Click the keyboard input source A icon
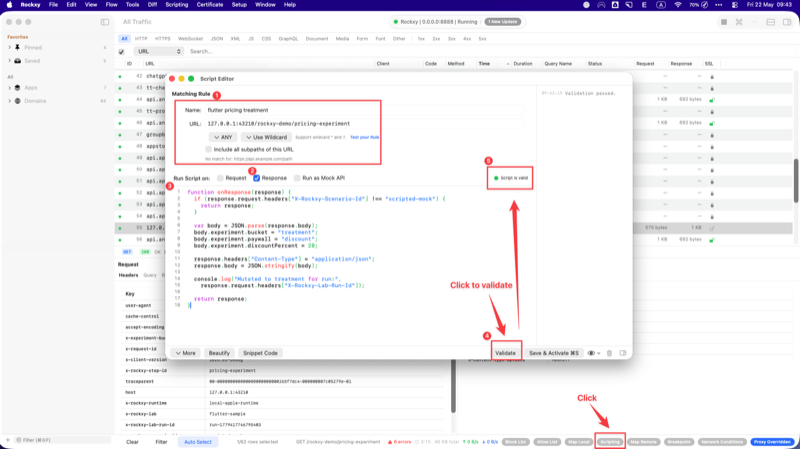The height and width of the screenshot is (449, 800). [661, 5]
